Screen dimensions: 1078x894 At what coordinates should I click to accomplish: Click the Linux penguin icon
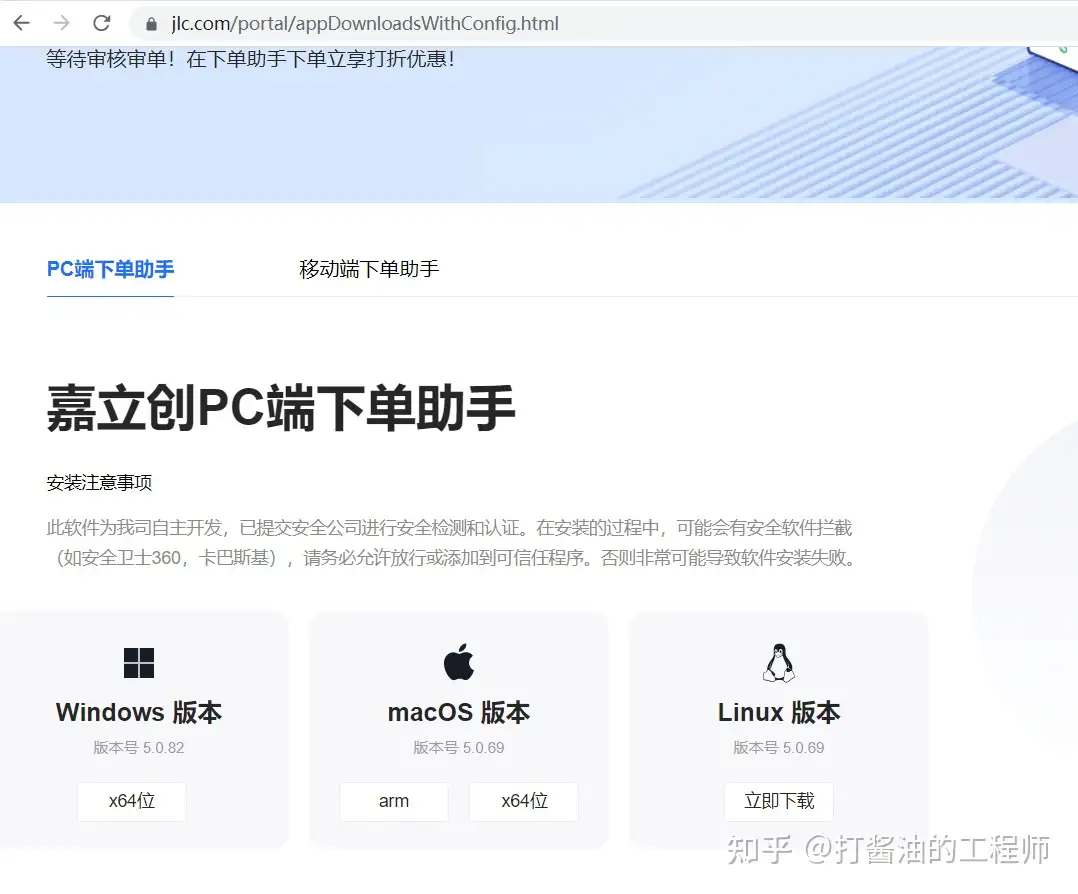coord(779,659)
